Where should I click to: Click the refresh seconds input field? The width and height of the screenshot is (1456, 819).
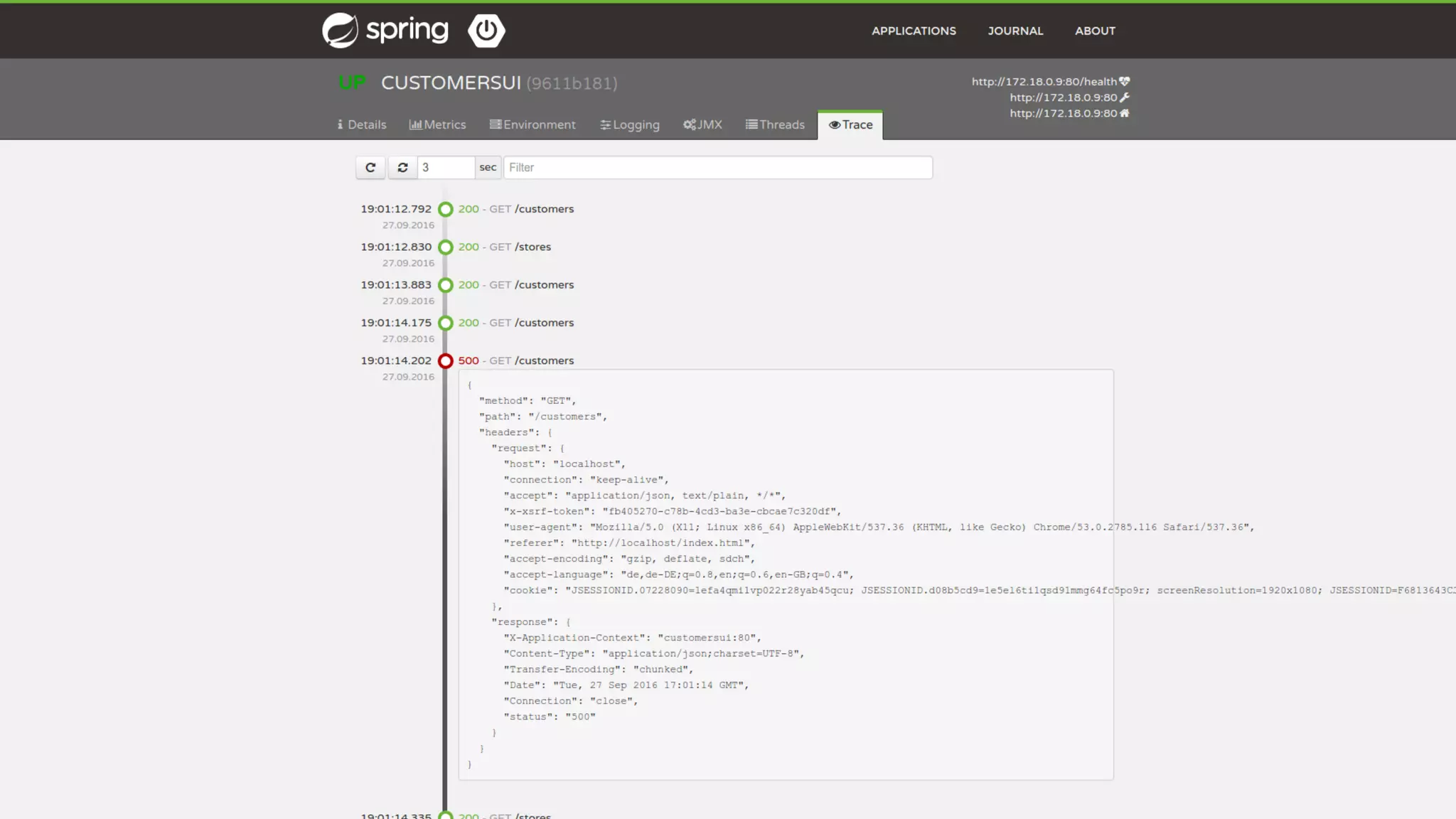click(x=446, y=168)
